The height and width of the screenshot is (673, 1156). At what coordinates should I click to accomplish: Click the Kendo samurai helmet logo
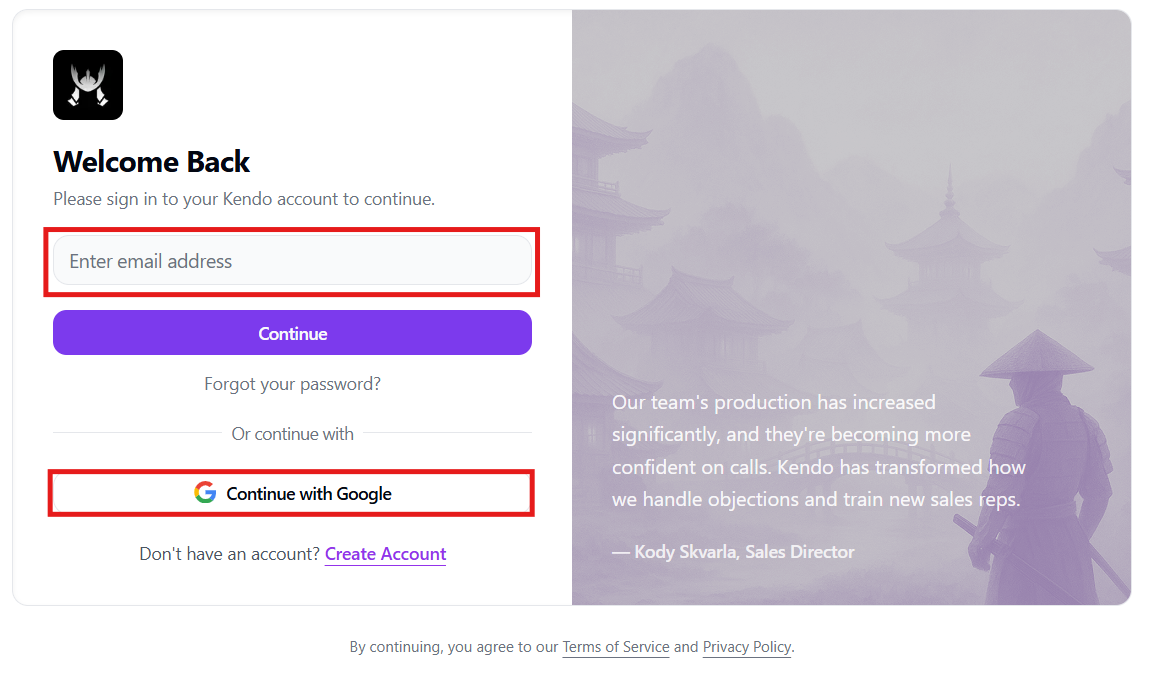pos(88,85)
